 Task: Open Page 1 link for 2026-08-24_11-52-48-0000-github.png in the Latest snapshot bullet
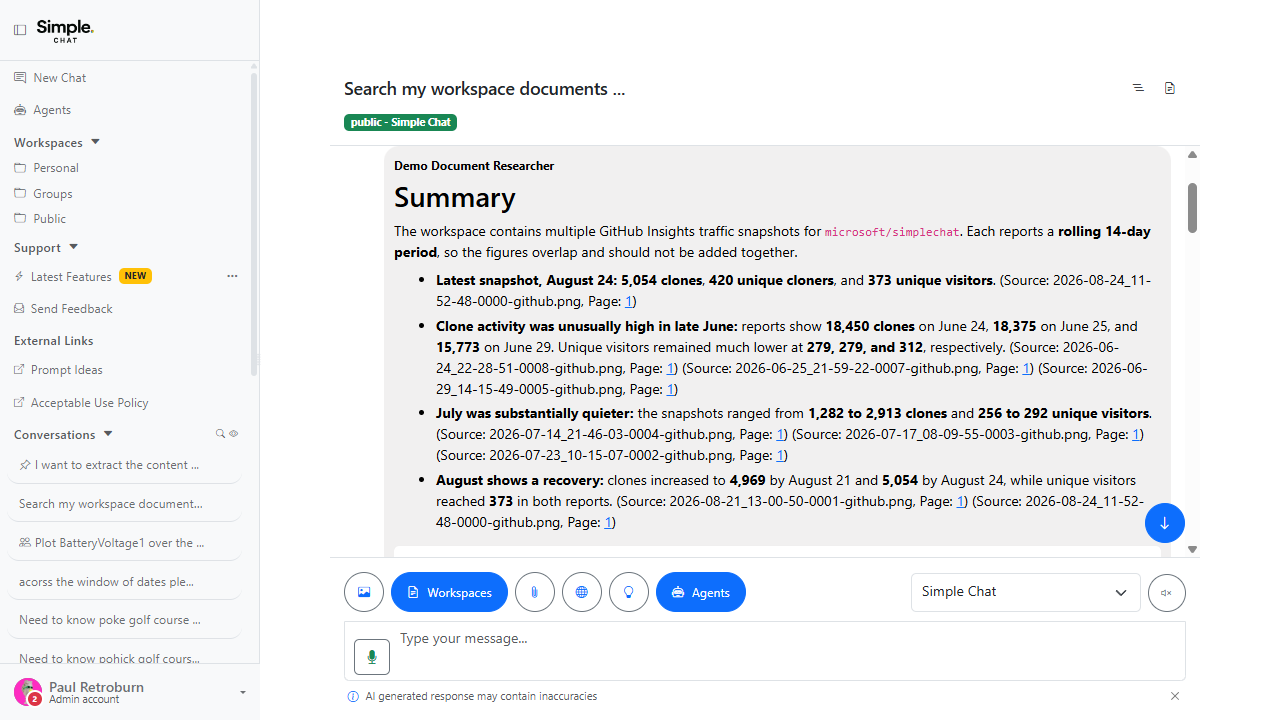point(630,301)
